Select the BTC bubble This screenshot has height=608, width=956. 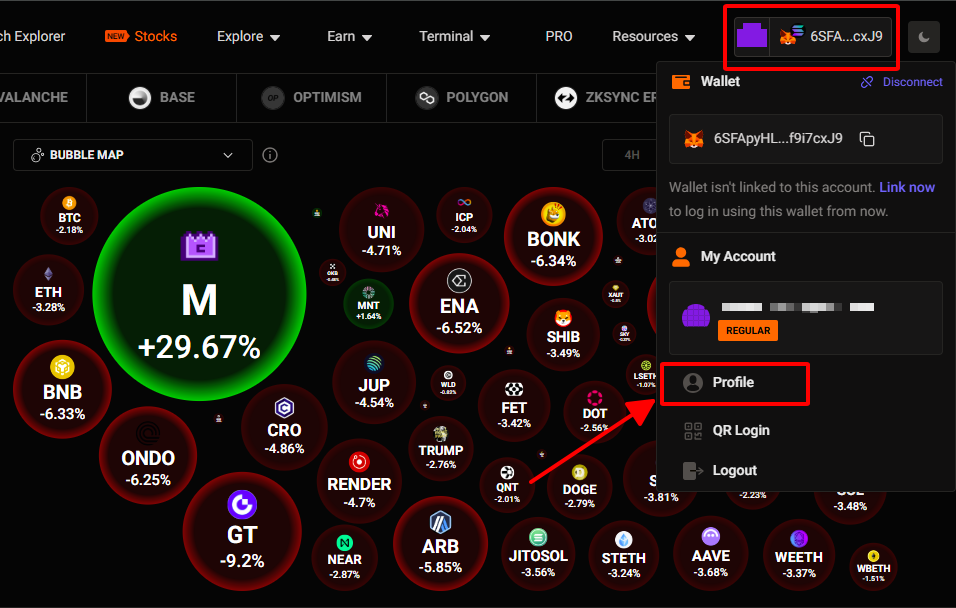[70, 216]
